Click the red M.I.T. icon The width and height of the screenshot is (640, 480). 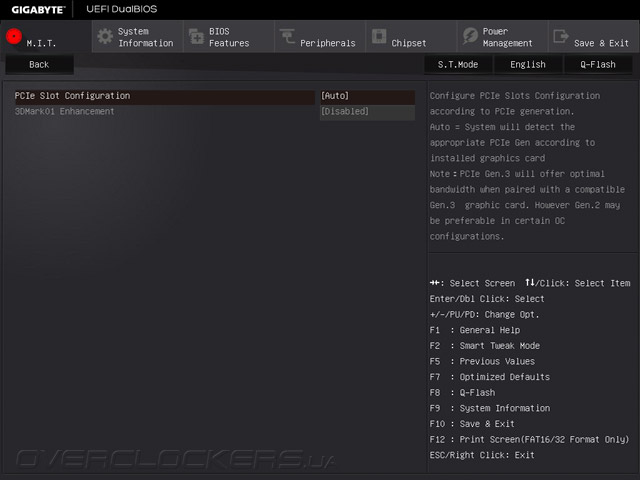point(14,36)
